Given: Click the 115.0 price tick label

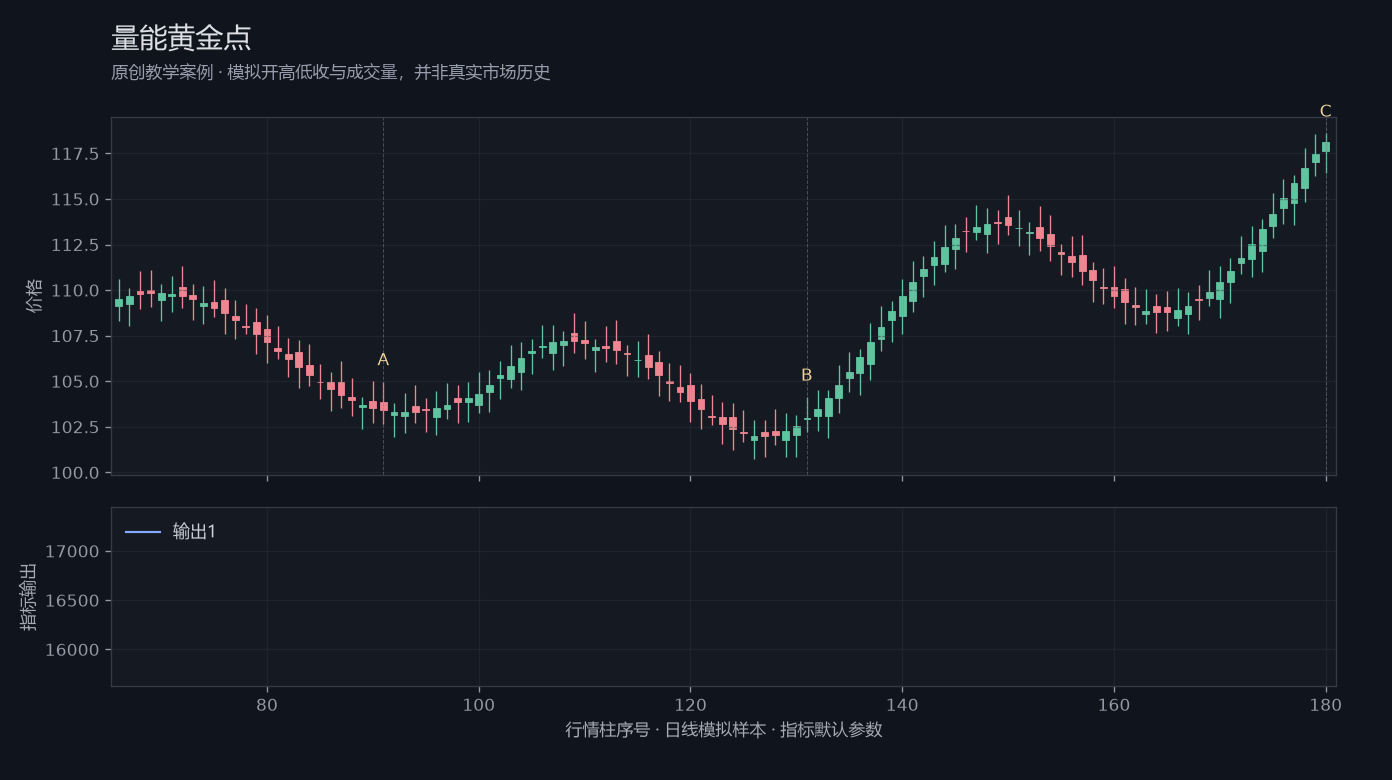Looking at the screenshot, I should point(75,200).
